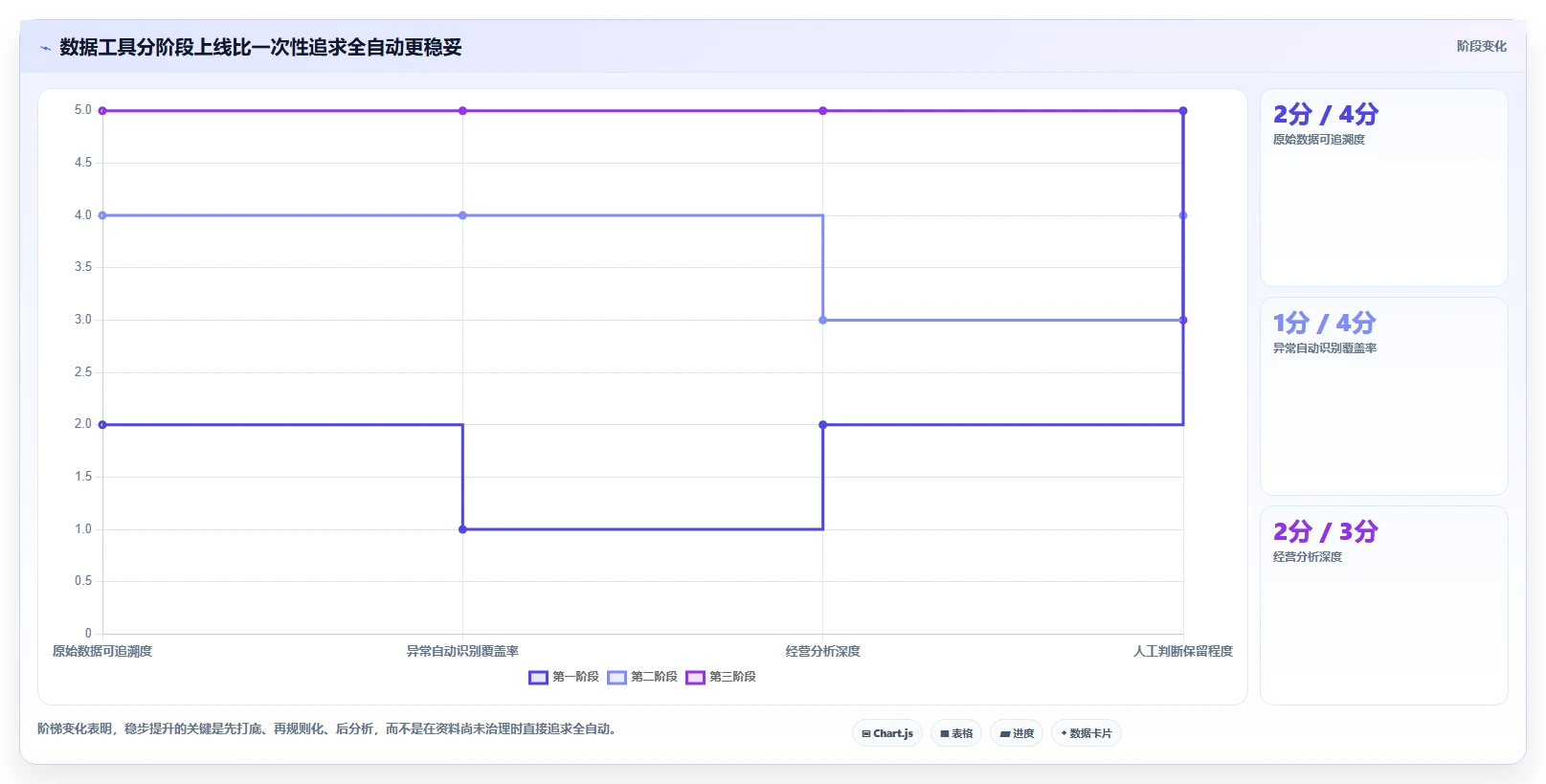Click 第二阶段 point at 4.0 on 原始数据可追溯度
This screenshot has width=1546, height=784.
coord(102,215)
